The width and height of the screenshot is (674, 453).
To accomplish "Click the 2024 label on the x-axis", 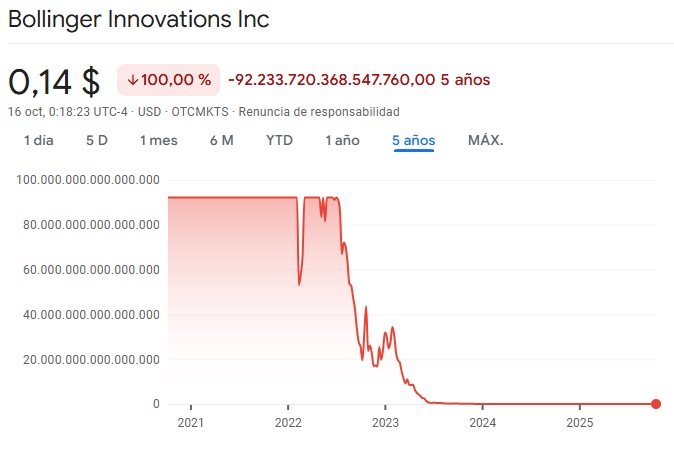I will tap(482, 423).
